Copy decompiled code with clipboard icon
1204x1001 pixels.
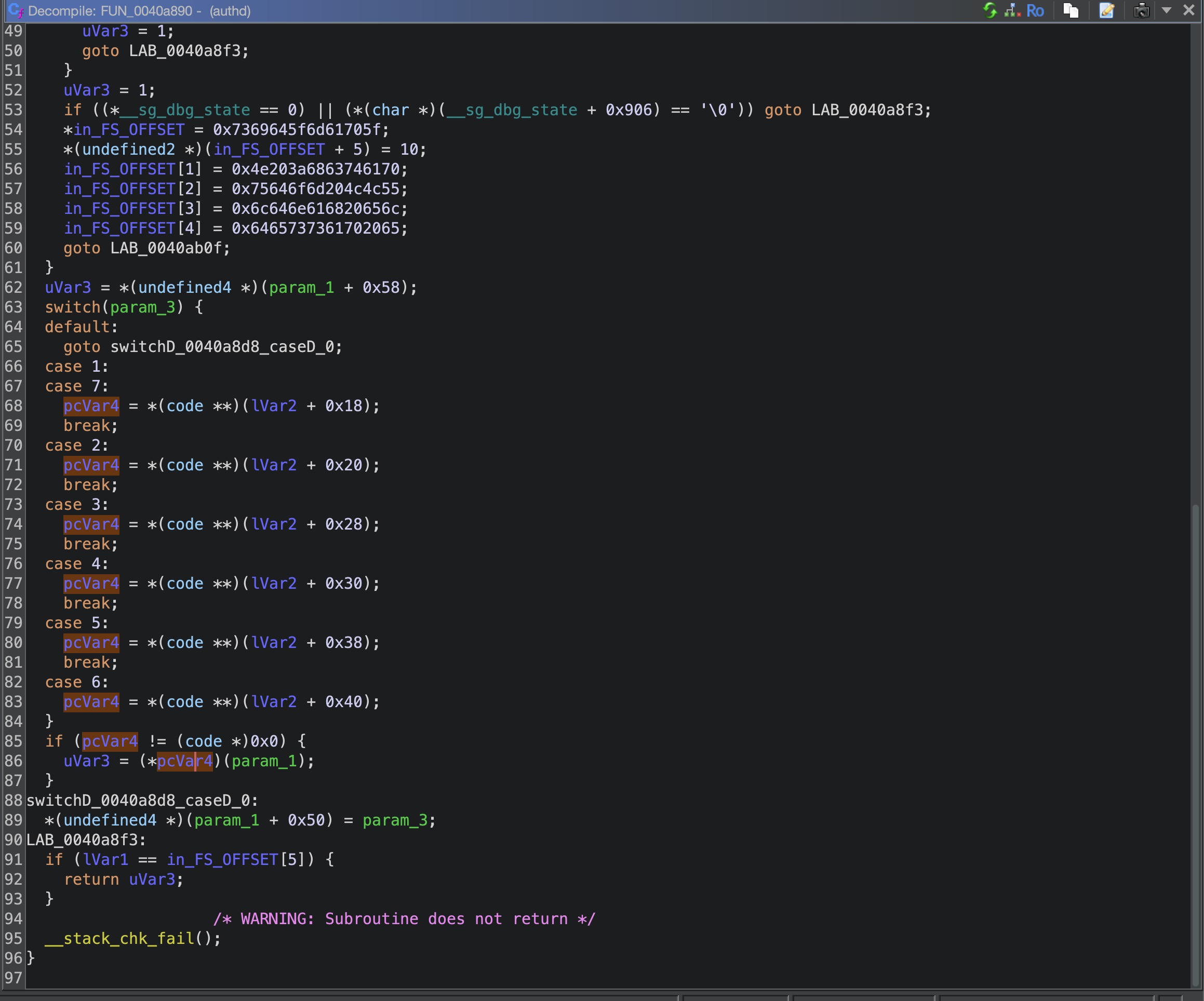pyautogui.click(x=1071, y=10)
